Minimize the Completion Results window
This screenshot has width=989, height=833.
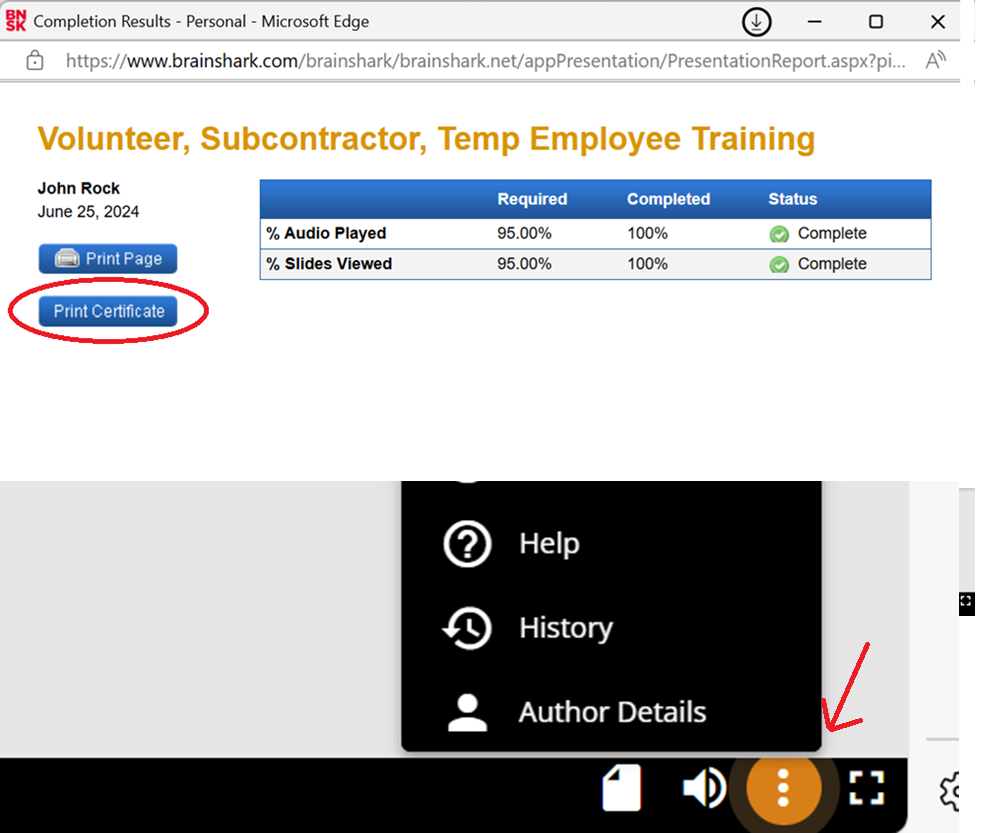(815, 22)
